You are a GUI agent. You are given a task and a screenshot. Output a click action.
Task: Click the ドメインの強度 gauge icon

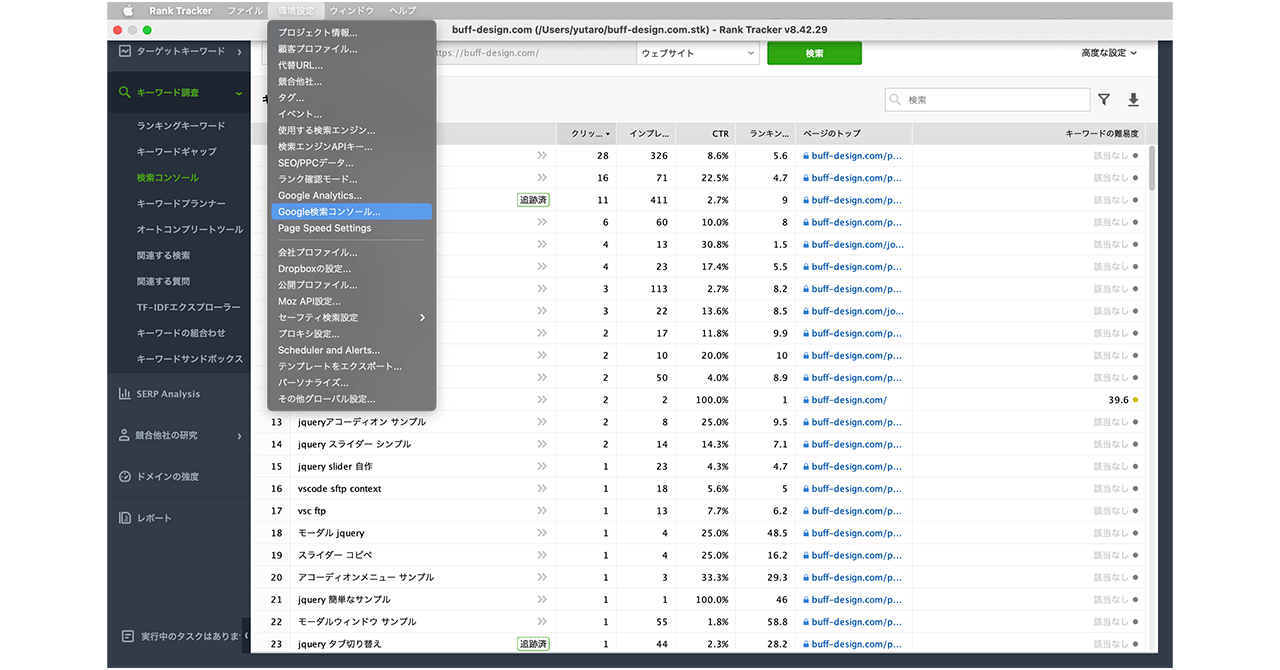click(125, 477)
